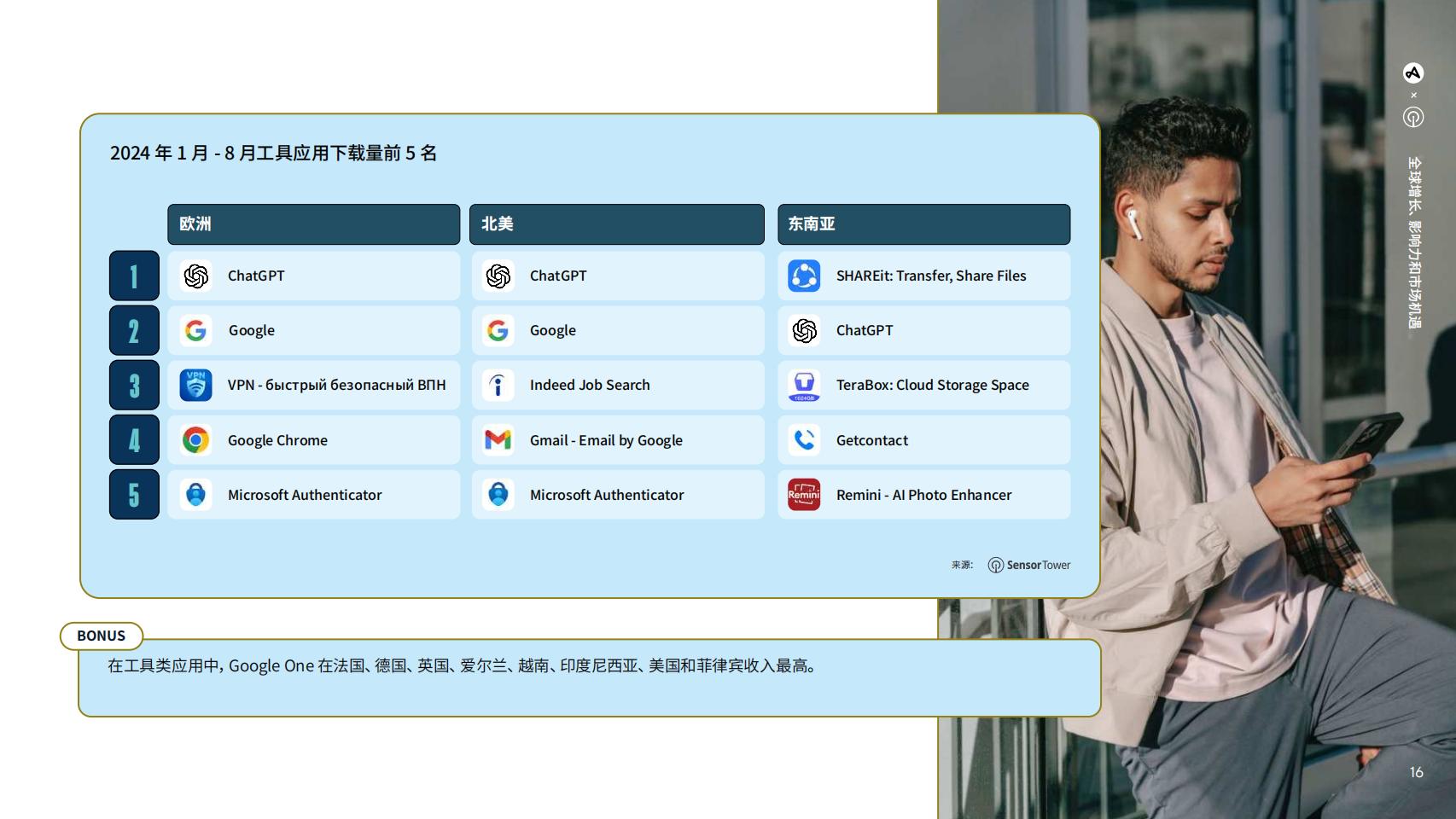Image resolution: width=1456 pixels, height=819 pixels.
Task: Click the ChatGPT icon in the Southeast Asia (东南亚) column
Action: click(804, 330)
